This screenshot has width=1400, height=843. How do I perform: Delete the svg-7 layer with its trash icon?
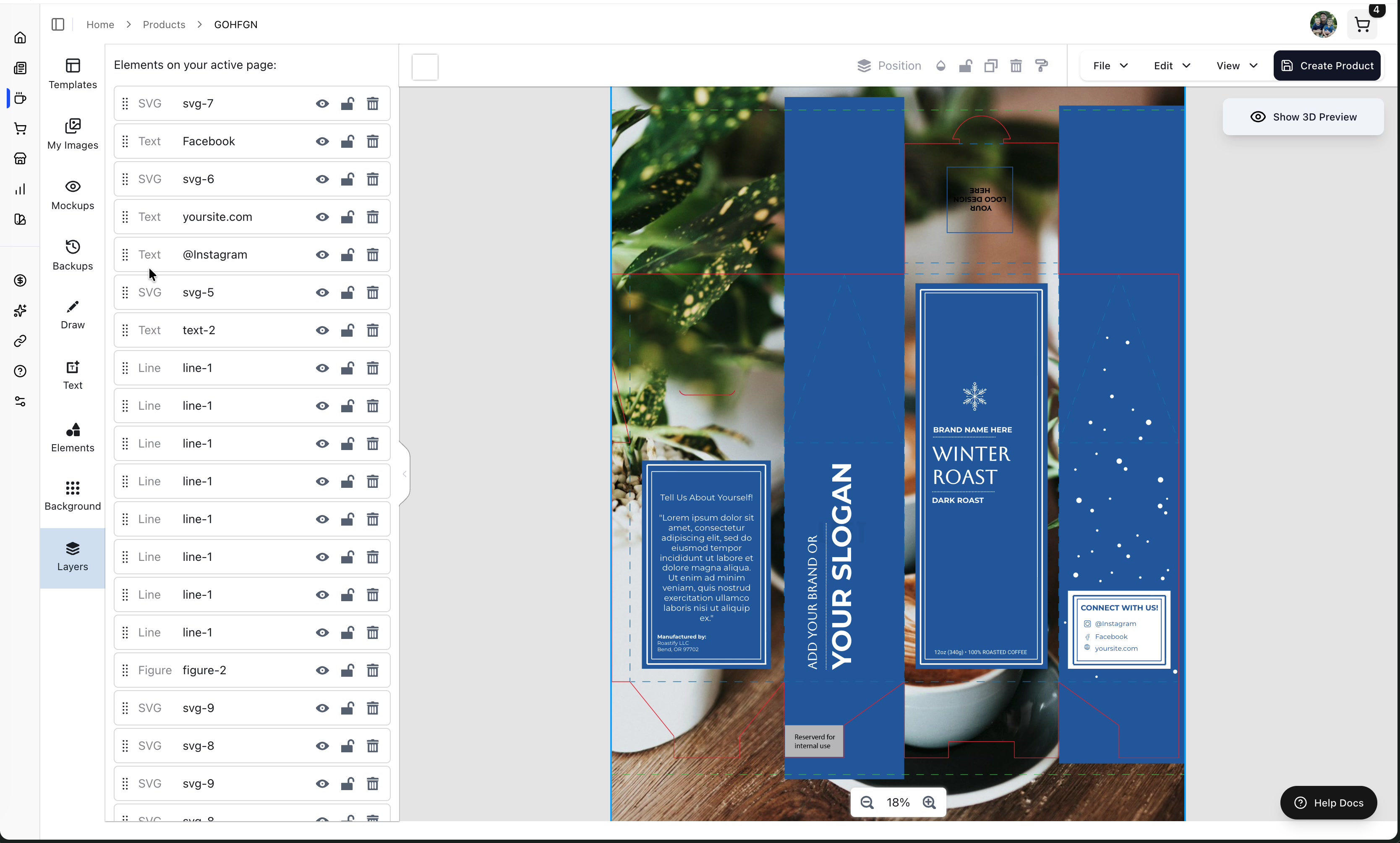[x=372, y=103]
